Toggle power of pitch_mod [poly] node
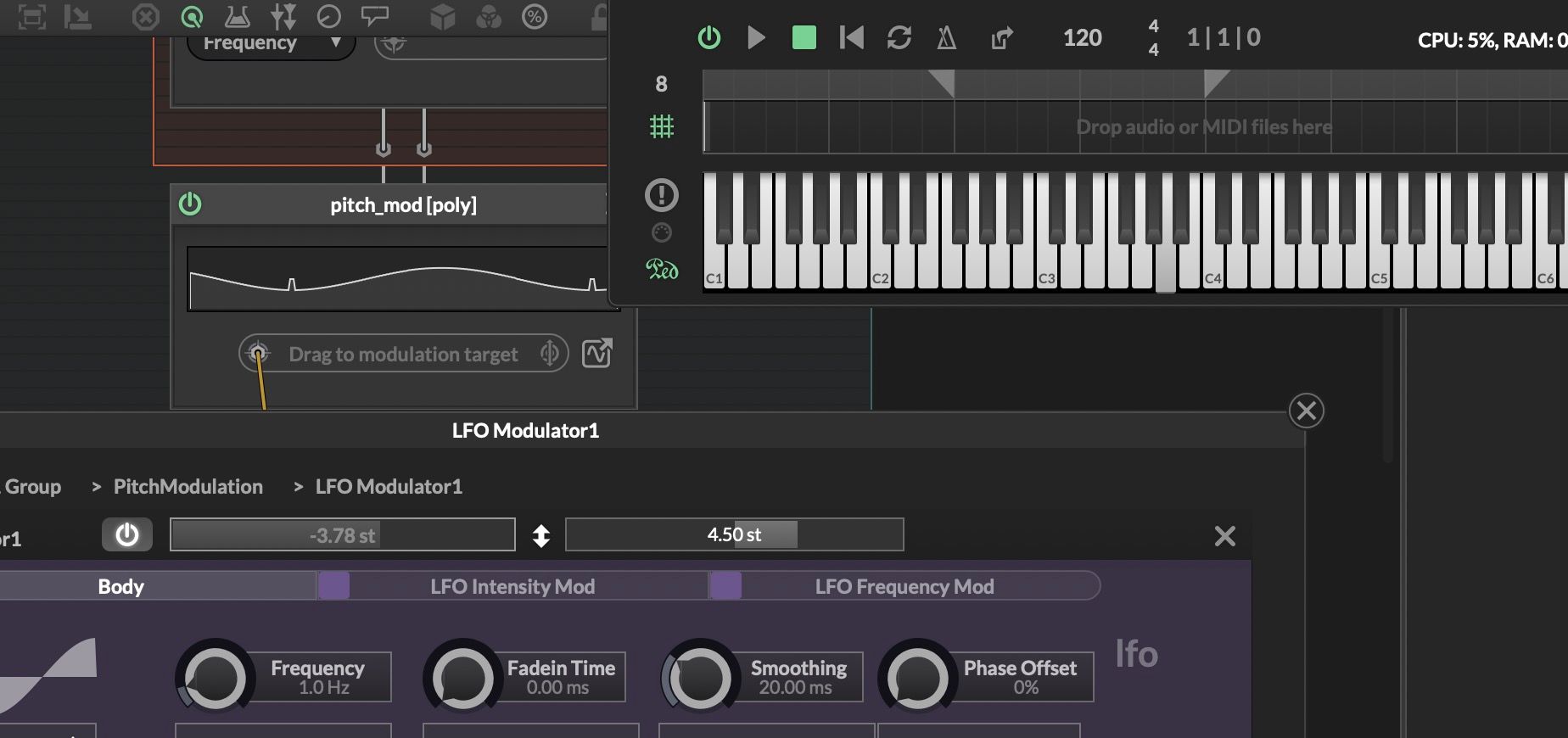This screenshot has width=1568, height=738. click(x=190, y=204)
